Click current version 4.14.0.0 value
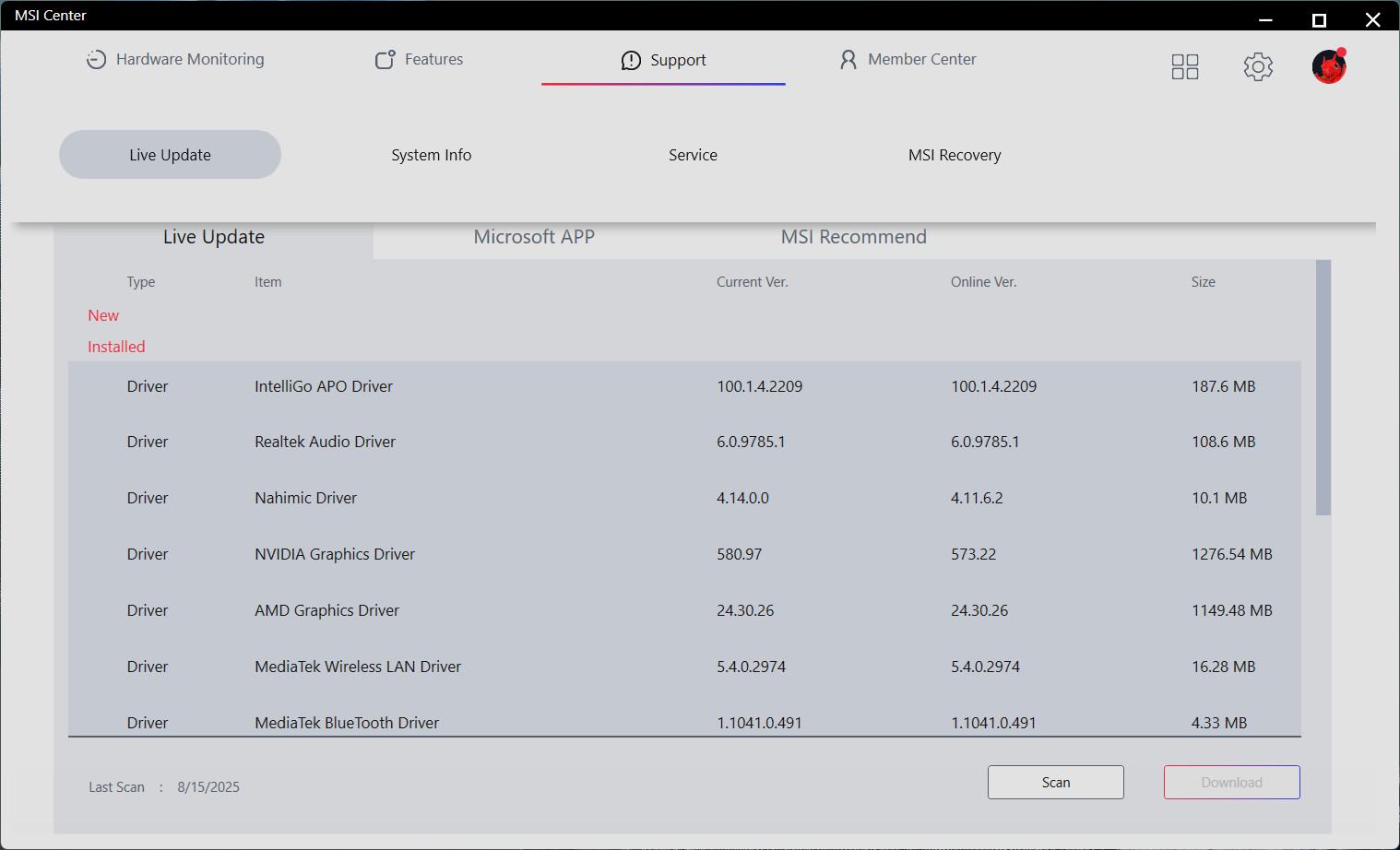The height and width of the screenshot is (850, 1400). (x=743, y=498)
